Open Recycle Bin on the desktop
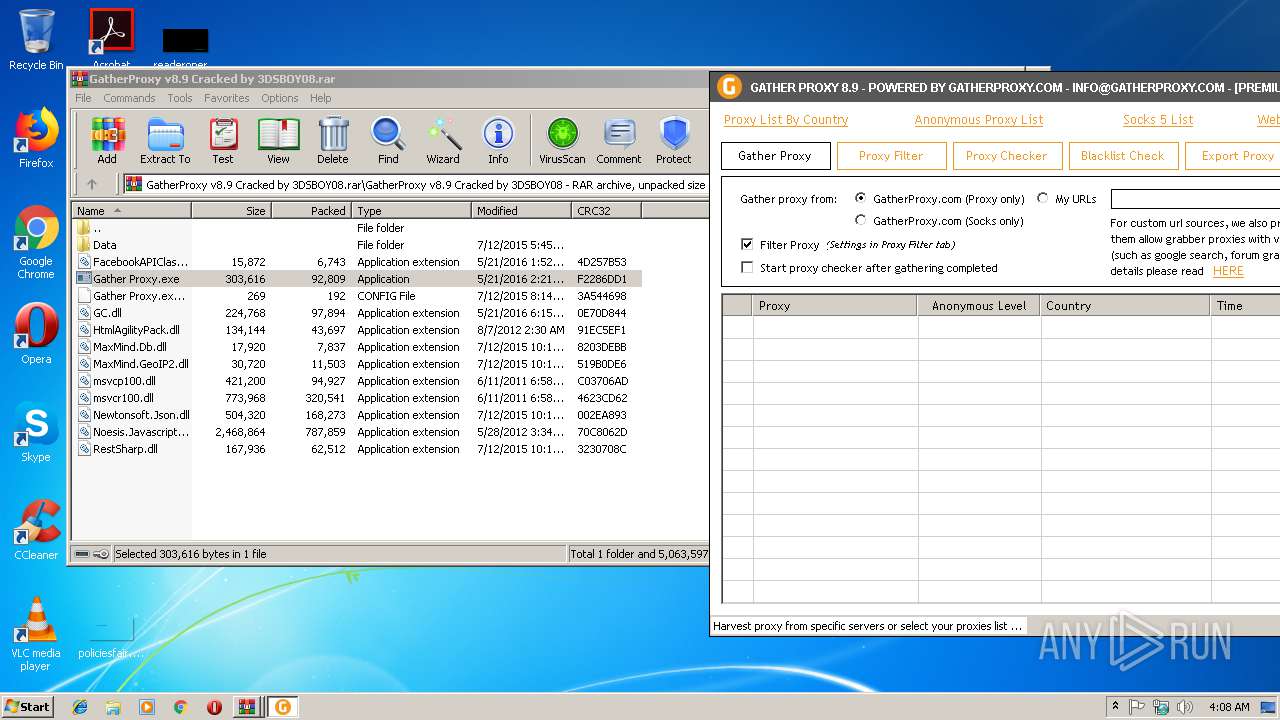 [x=36, y=40]
